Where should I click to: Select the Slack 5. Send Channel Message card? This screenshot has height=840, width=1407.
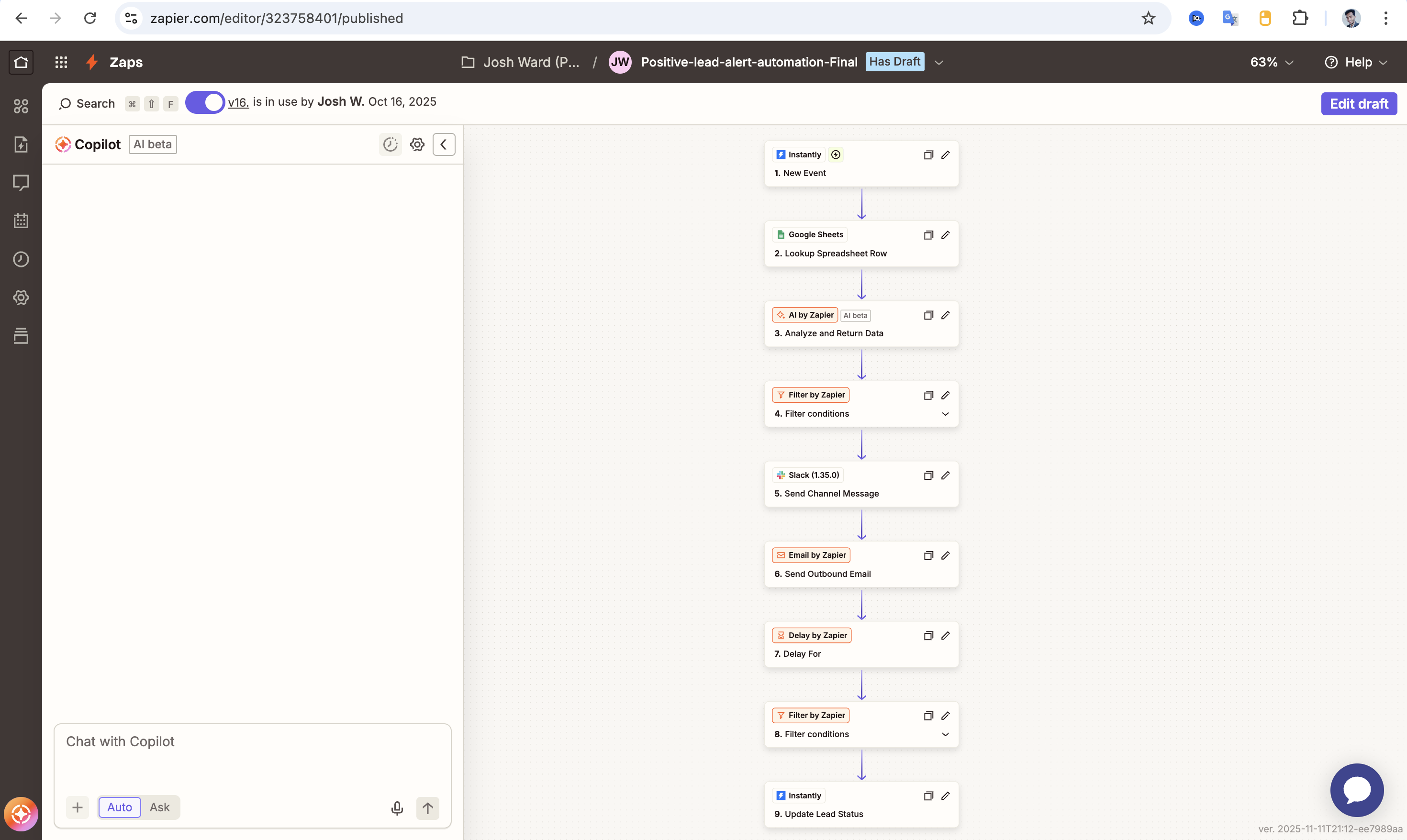click(861, 484)
